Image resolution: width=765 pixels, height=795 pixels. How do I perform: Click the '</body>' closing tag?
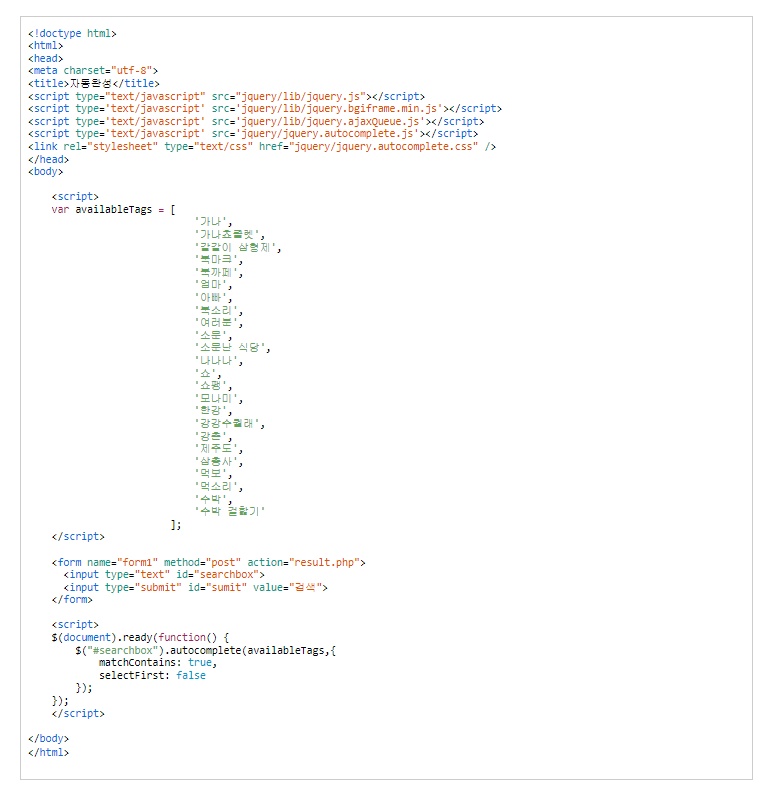pyautogui.click(x=48, y=739)
